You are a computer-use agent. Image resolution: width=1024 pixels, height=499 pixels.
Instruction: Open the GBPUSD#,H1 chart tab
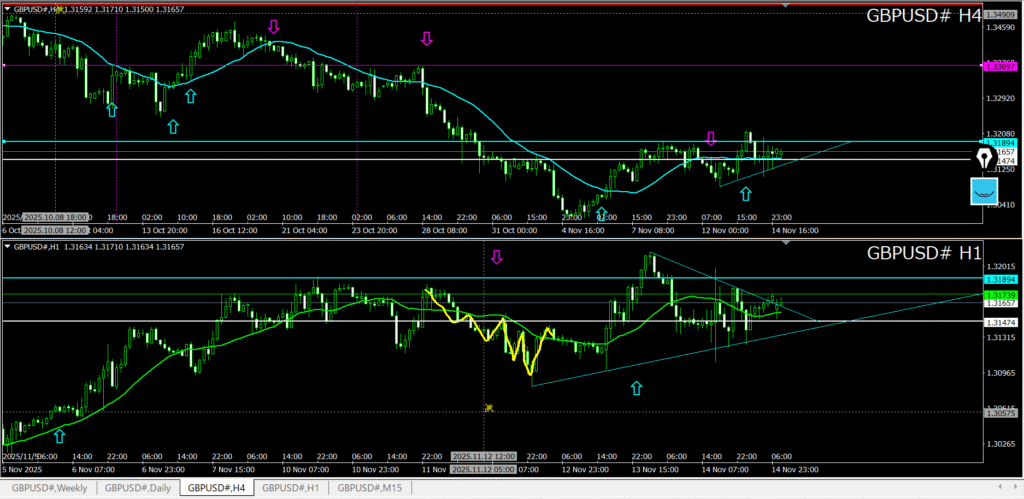292,488
